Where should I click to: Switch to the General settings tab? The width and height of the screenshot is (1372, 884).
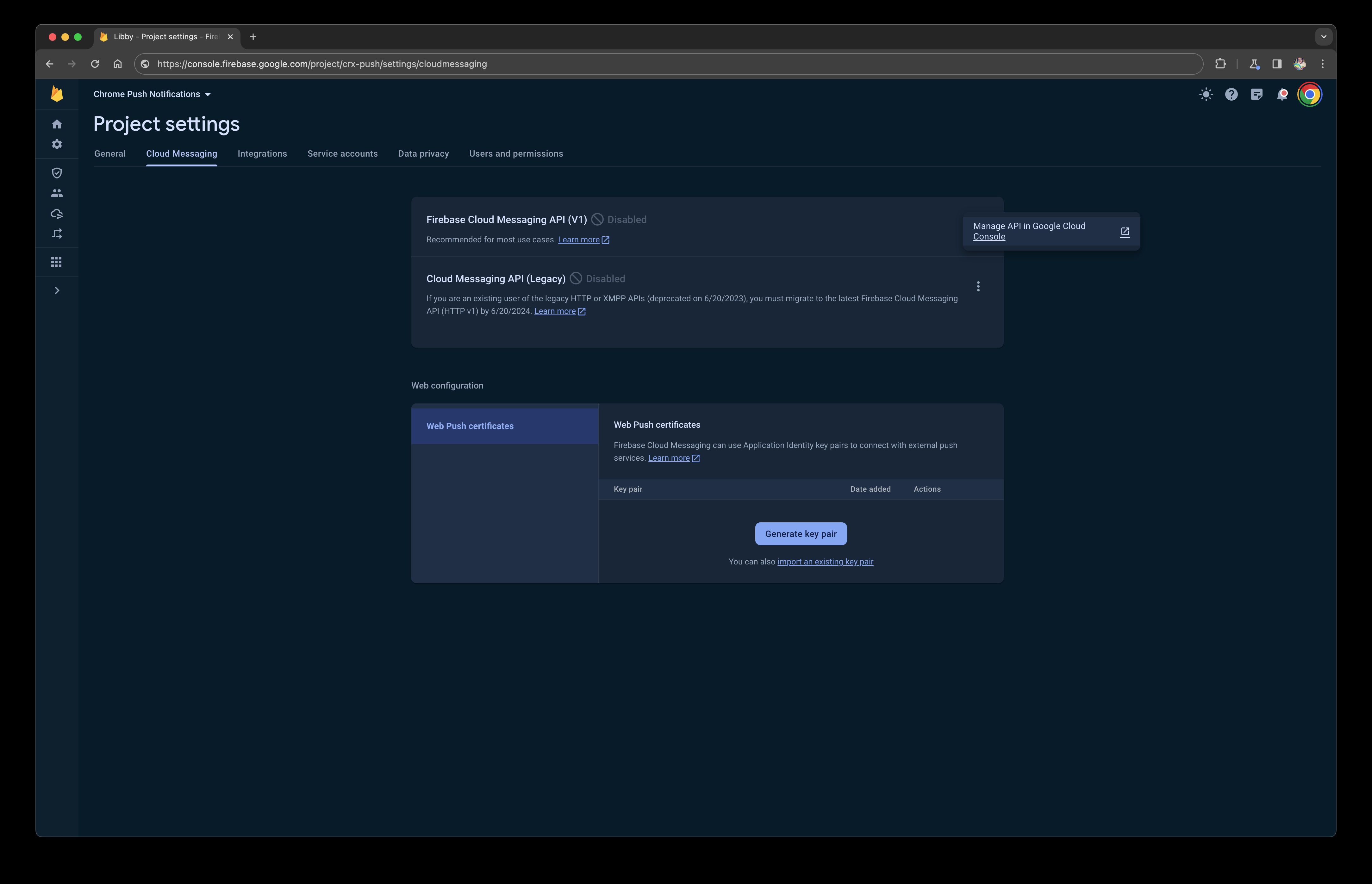click(x=109, y=153)
